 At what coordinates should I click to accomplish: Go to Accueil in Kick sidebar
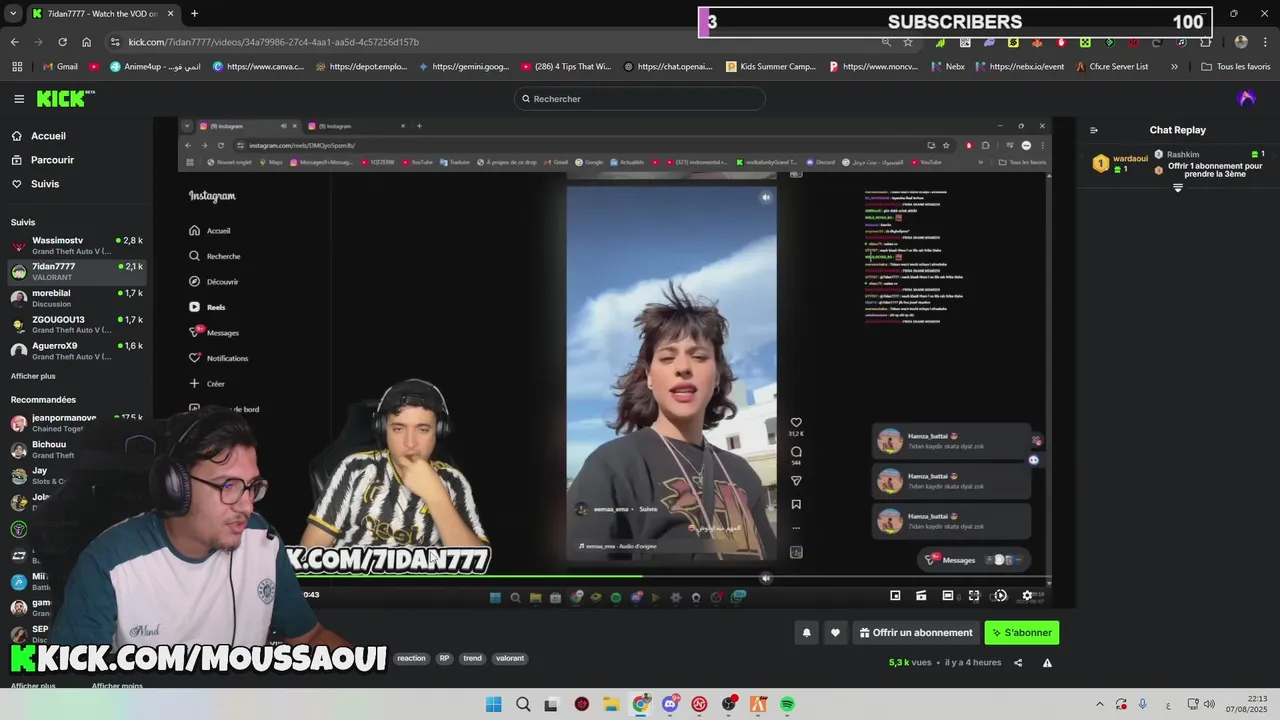point(39,136)
